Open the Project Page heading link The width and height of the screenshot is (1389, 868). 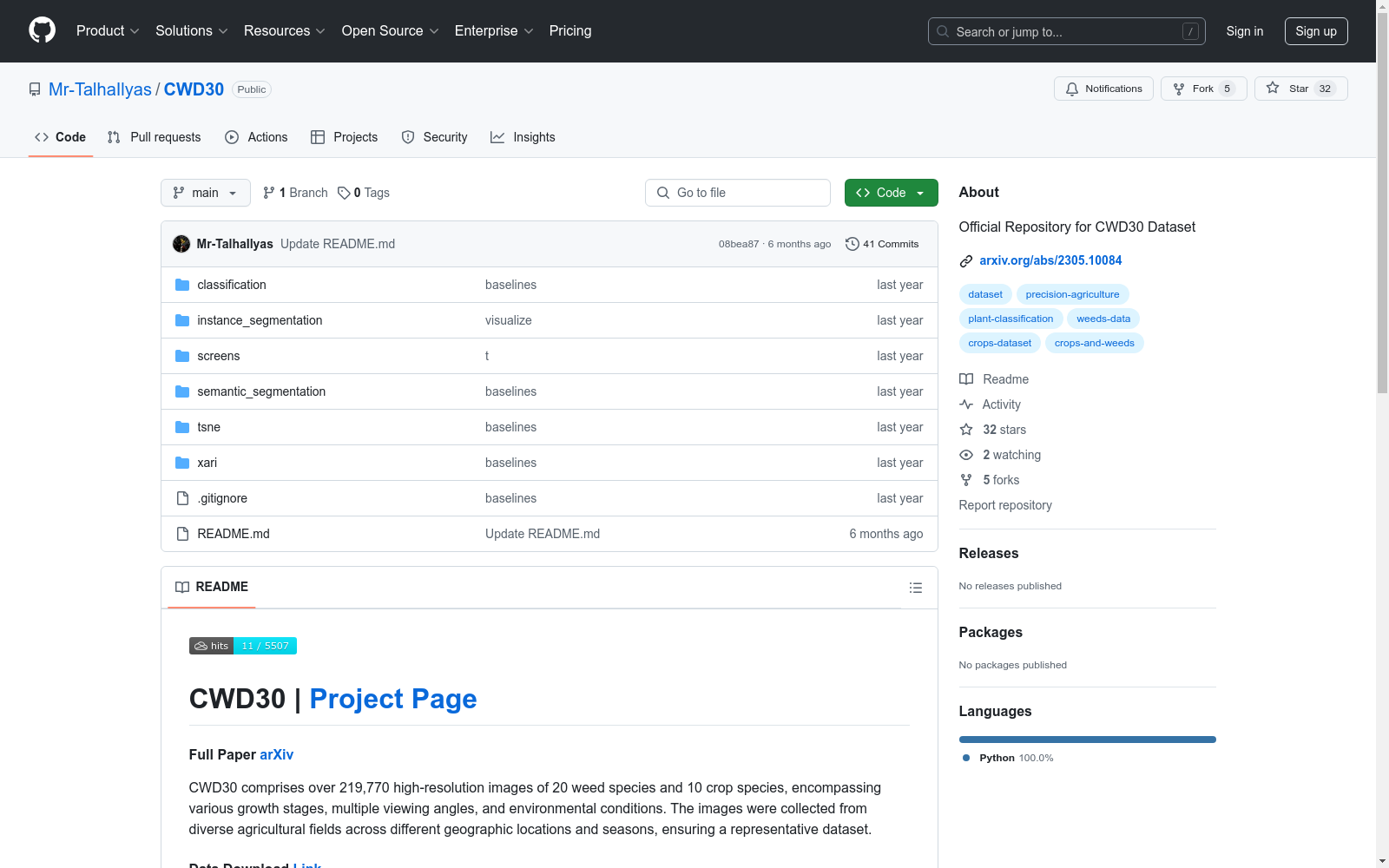pyautogui.click(x=393, y=699)
